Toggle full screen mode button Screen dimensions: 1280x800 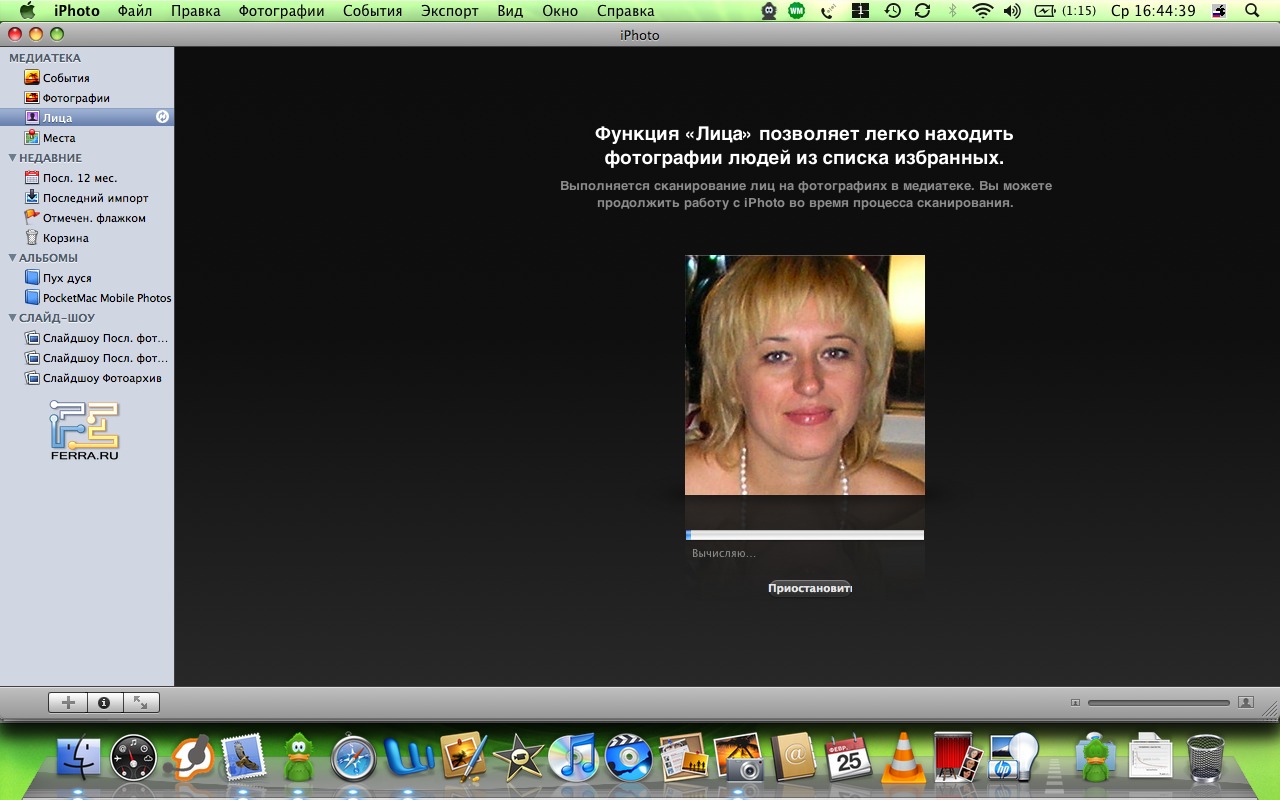point(140,703)
